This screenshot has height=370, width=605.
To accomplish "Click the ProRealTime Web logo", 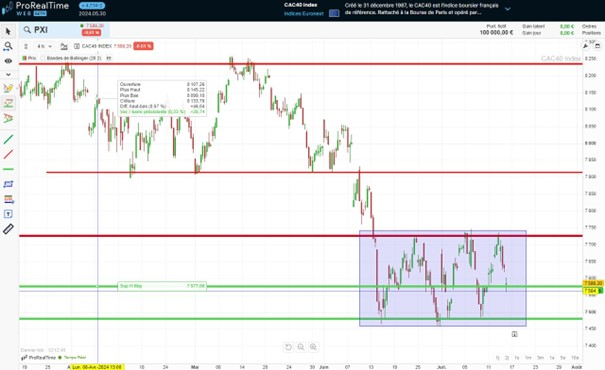I will click(36, 8).
